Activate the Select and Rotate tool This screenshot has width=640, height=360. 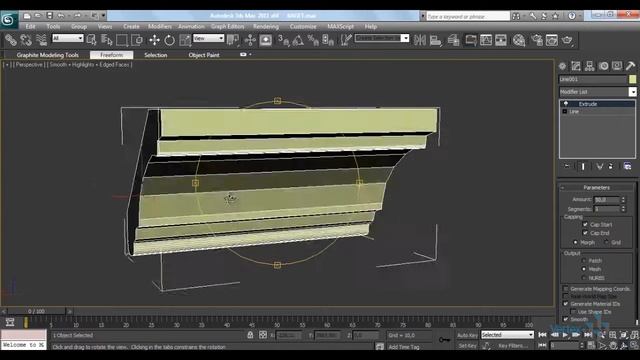[x=169, y=40]
